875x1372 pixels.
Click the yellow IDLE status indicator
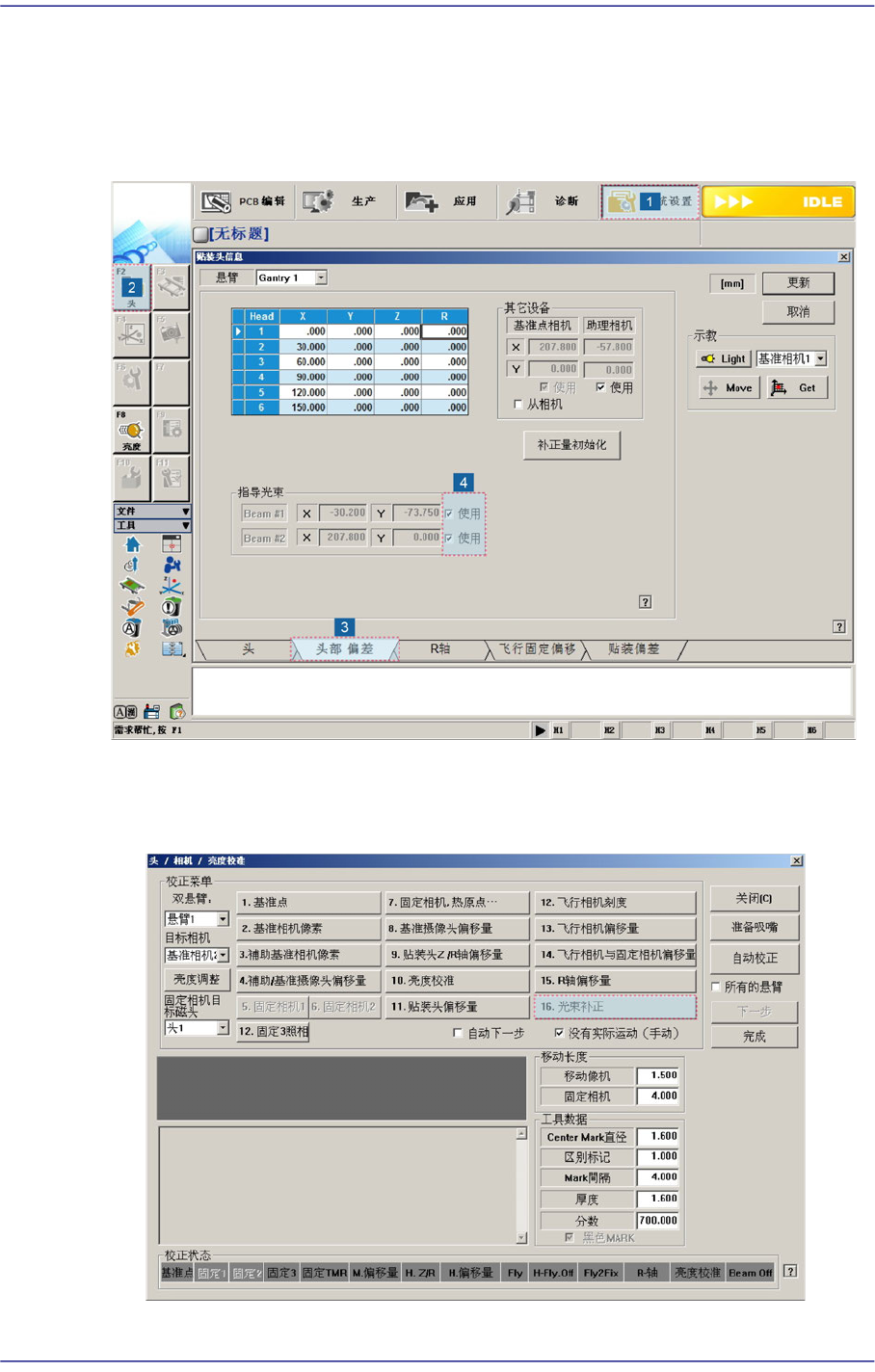tap(778, 201)
